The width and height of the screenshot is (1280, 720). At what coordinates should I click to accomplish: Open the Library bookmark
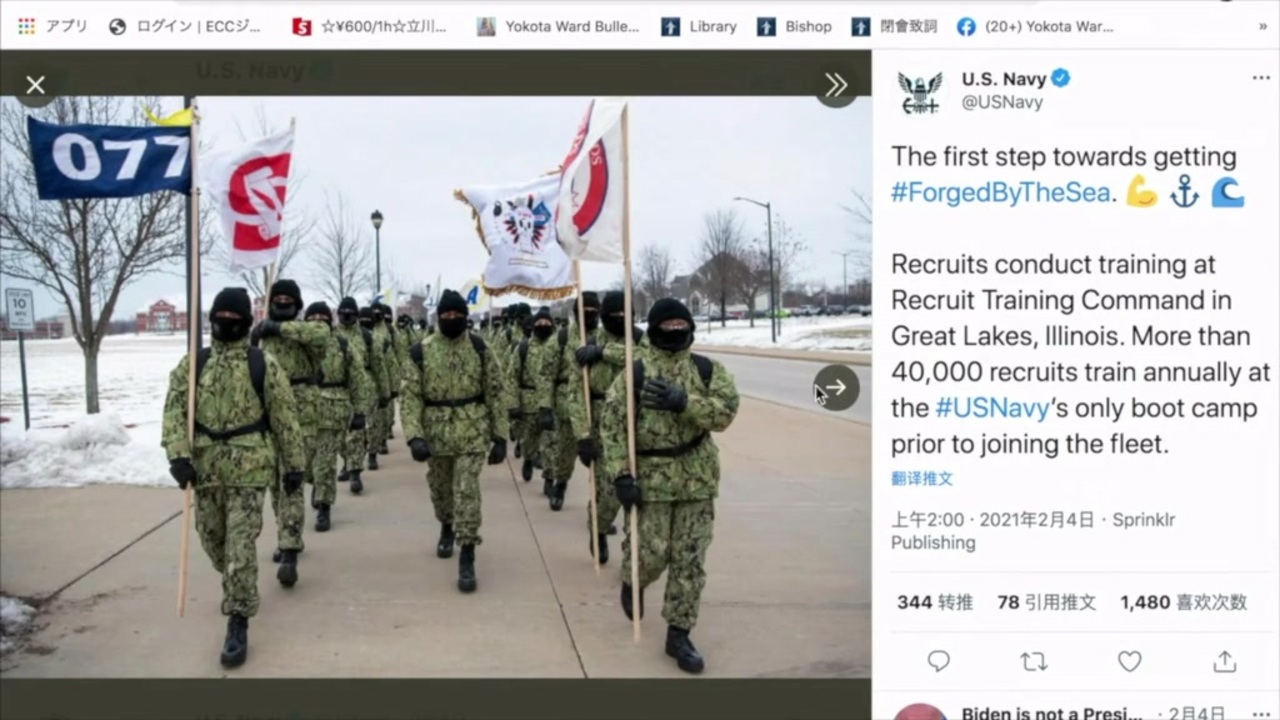pos(699,26)
